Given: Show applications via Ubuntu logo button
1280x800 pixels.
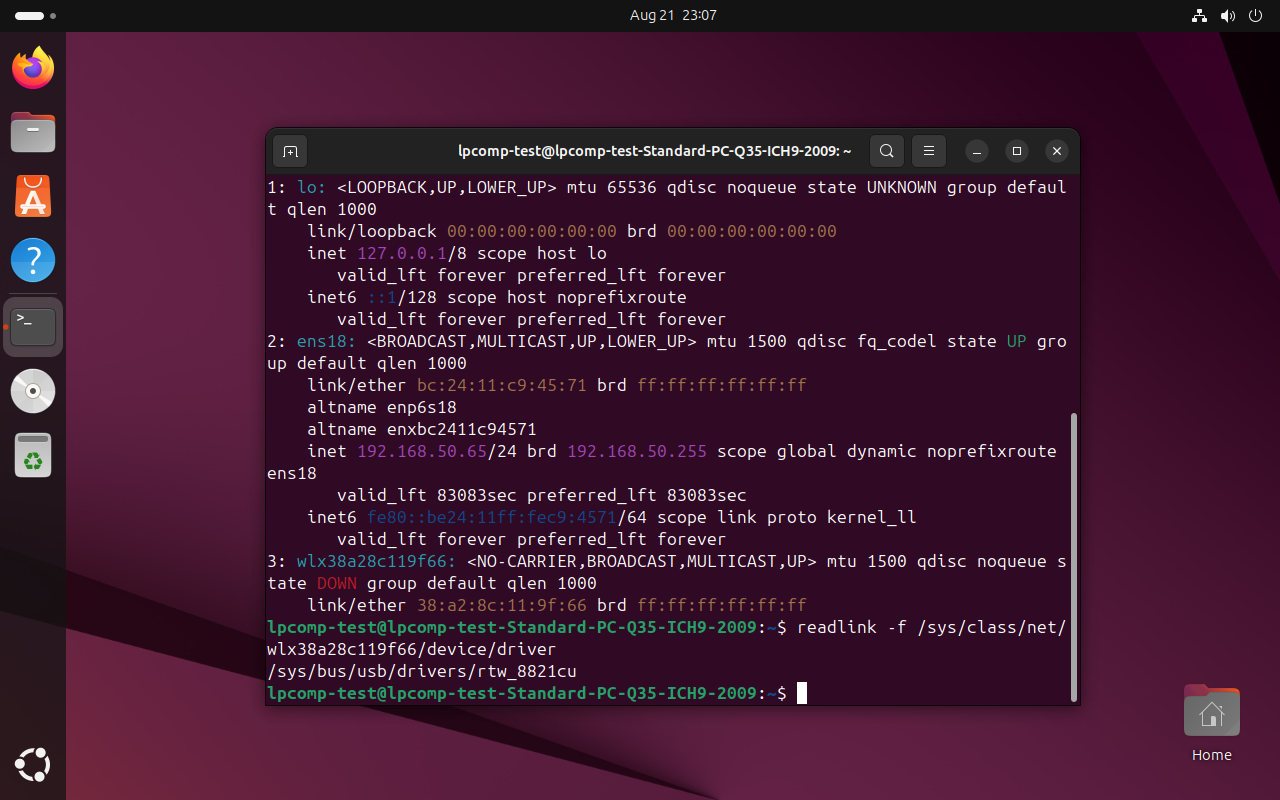Looking at the screenshot, I should (x=33, y=766).
